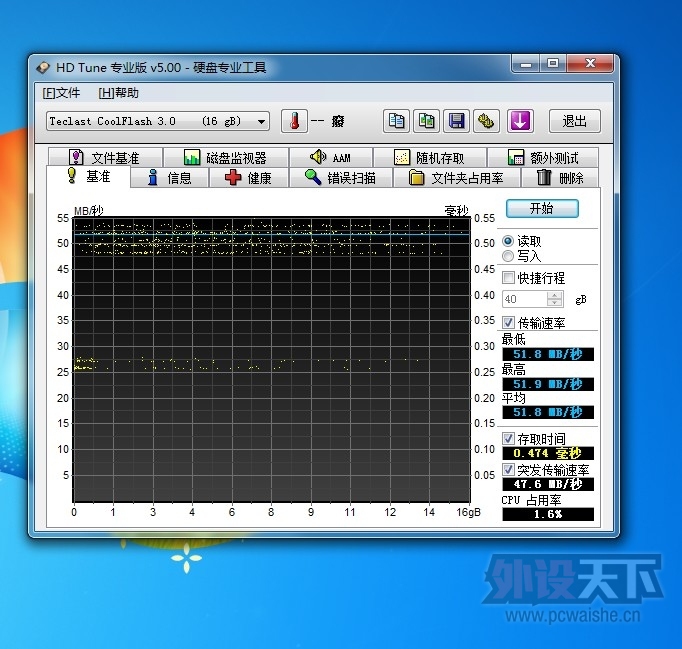
Task: Switch to the 随机存取 tab
Action: point(429,157)
